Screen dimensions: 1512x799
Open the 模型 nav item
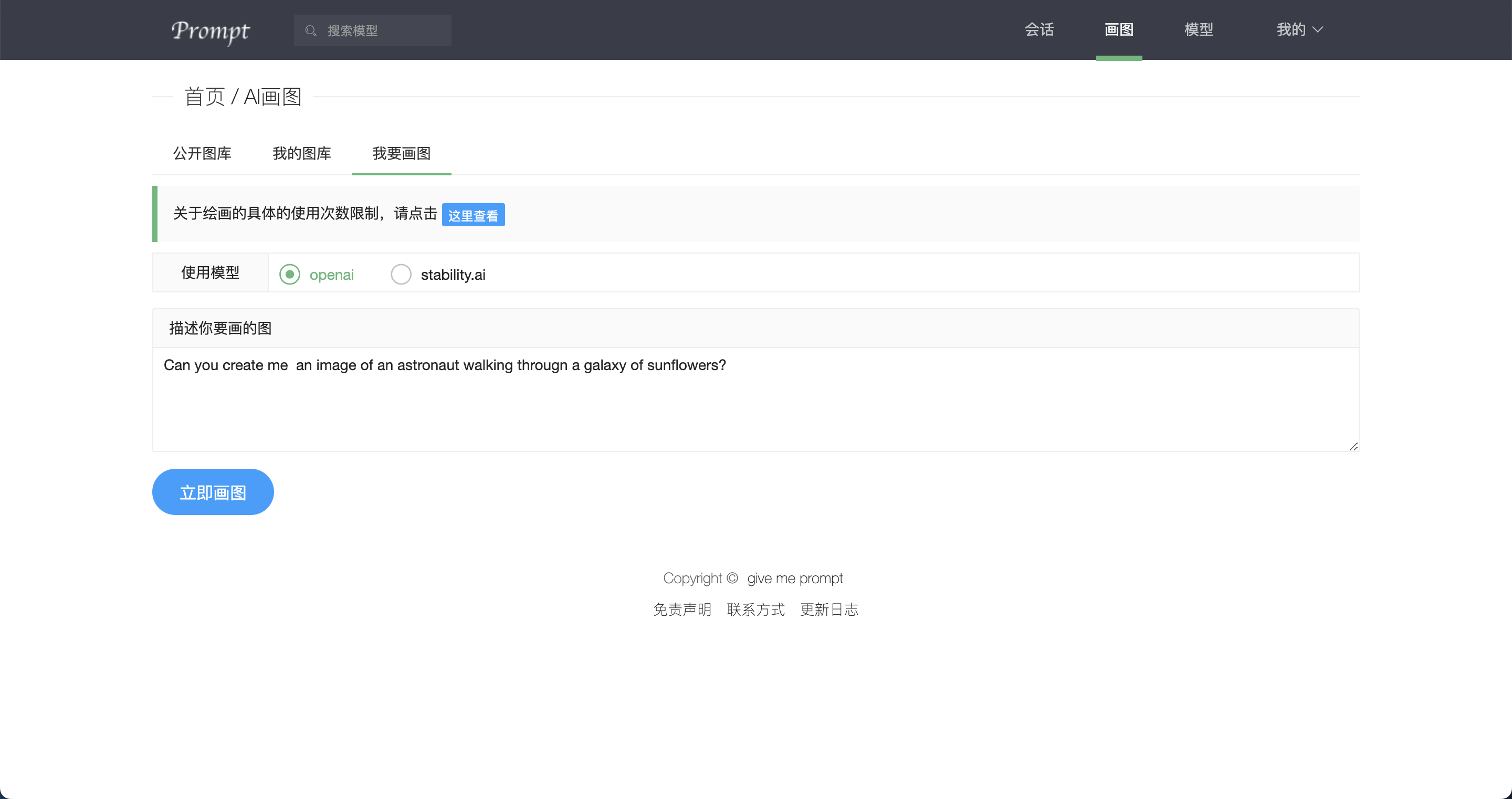click(1198, 29)
